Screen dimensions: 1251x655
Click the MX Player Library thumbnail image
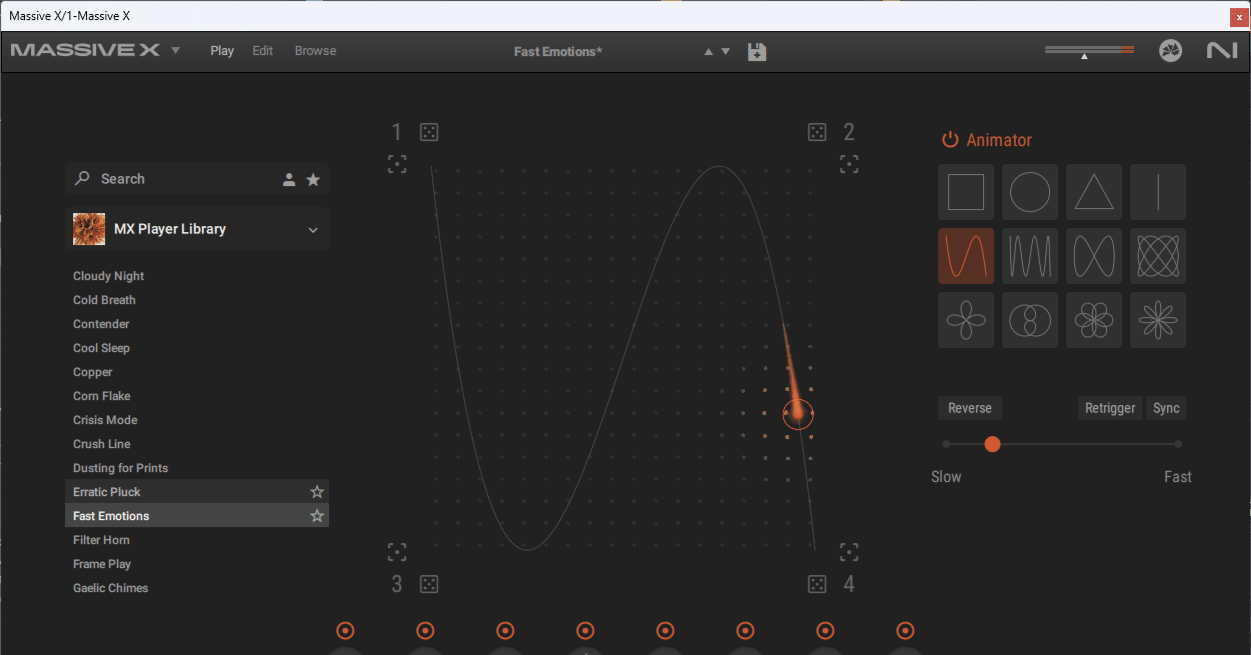(x=89, y=229)
